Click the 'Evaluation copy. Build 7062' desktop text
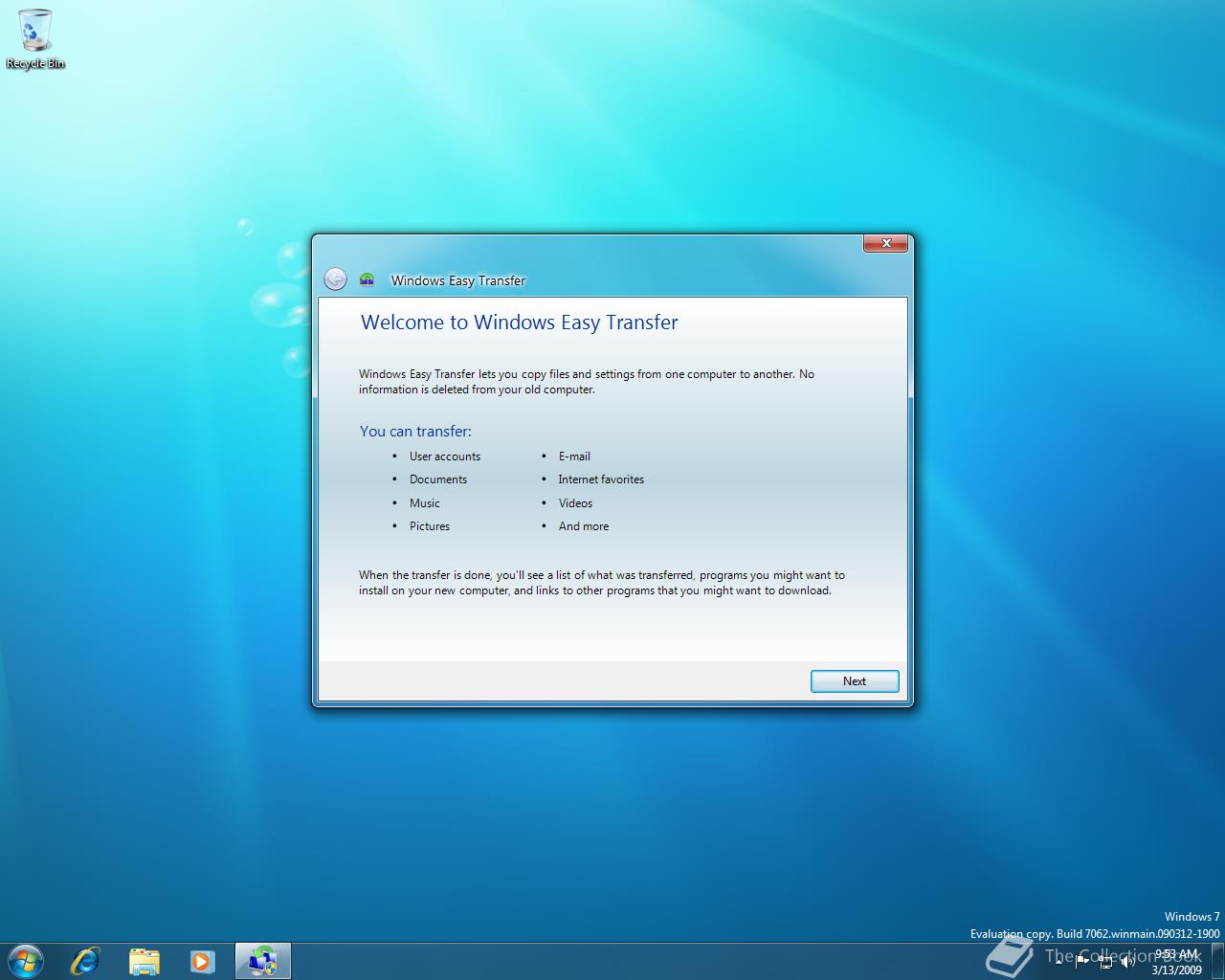The height and width of the screenshot is (980, 1225). tap(1095, 933)
